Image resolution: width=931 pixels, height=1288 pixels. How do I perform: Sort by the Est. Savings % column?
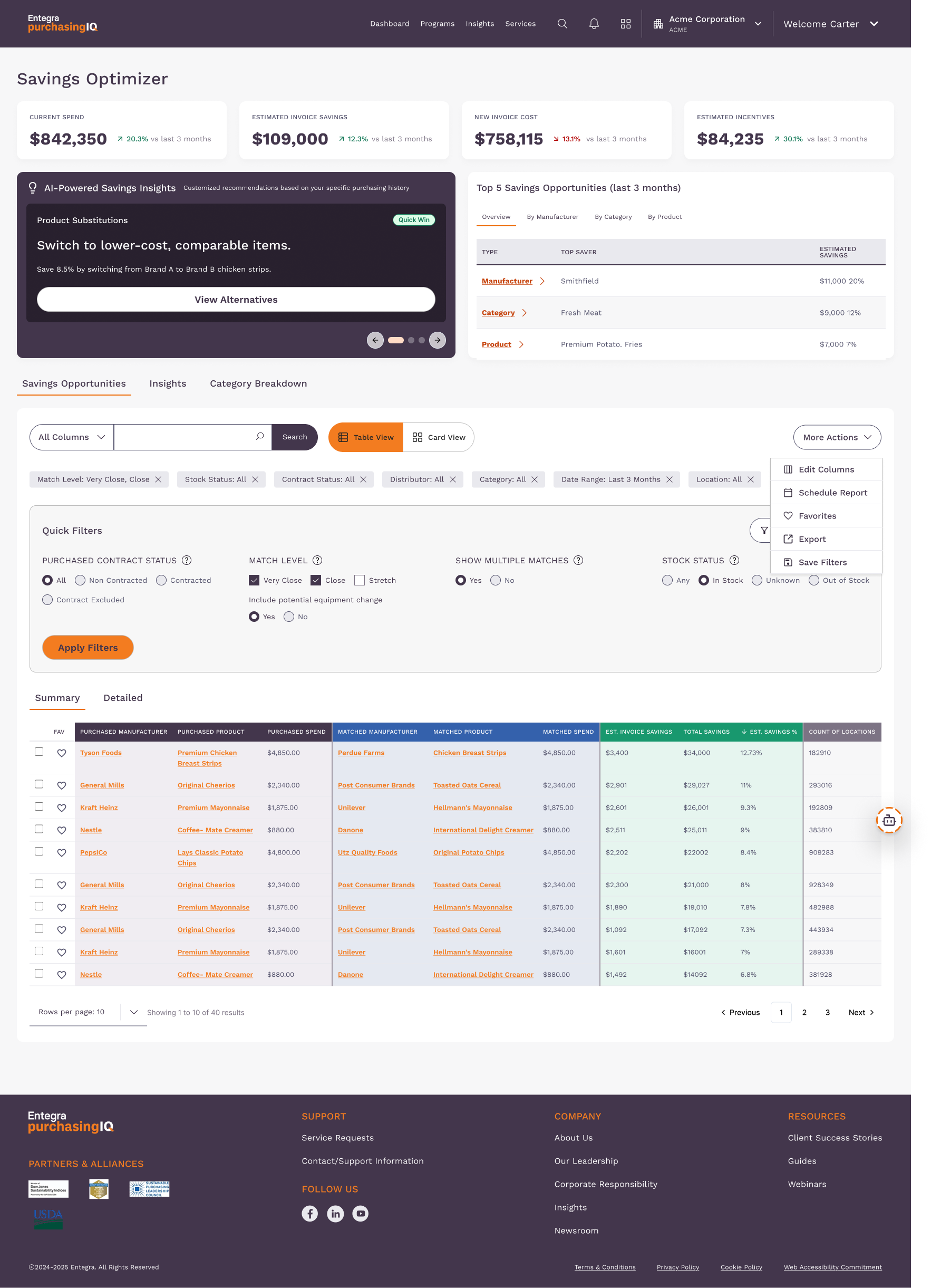(769, 732)
